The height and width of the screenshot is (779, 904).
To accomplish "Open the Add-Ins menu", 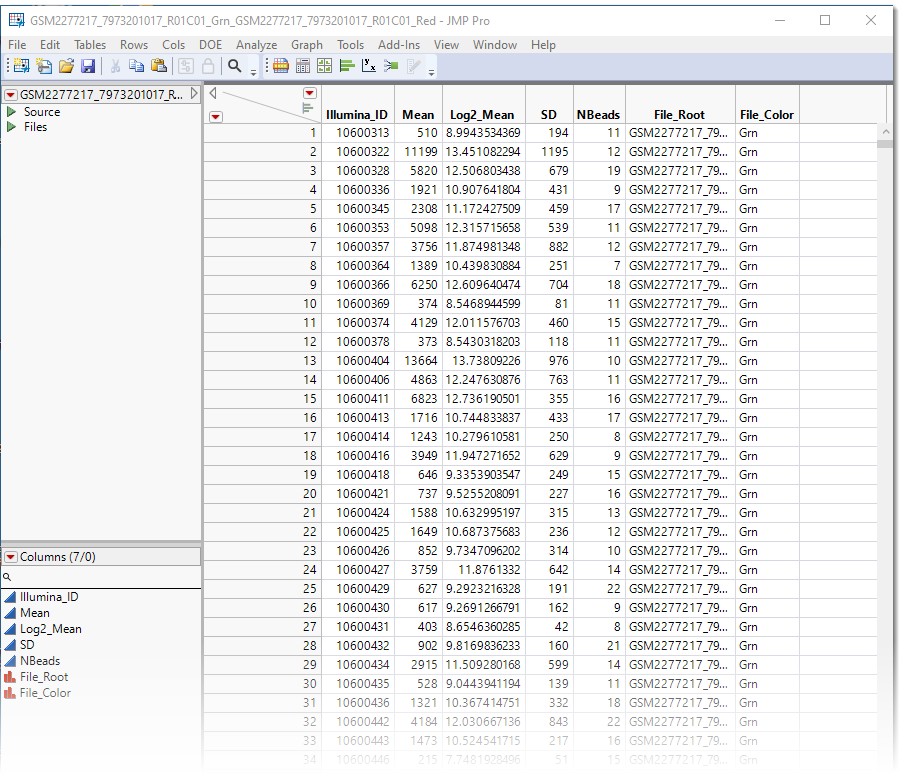I will point(398,45).
